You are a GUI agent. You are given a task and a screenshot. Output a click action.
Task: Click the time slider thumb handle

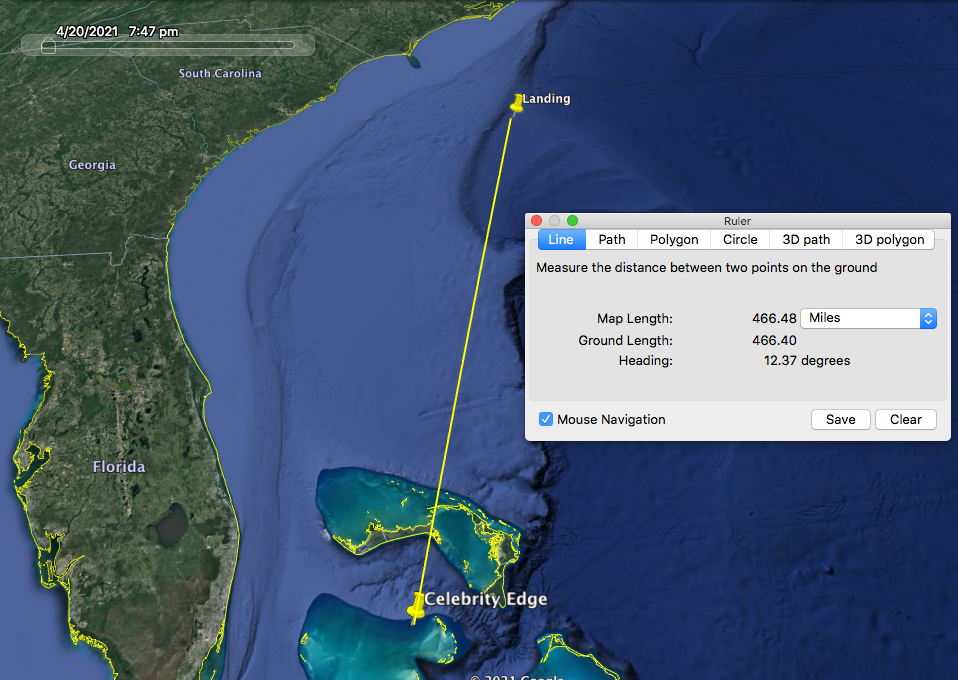[x=48, y=46]
